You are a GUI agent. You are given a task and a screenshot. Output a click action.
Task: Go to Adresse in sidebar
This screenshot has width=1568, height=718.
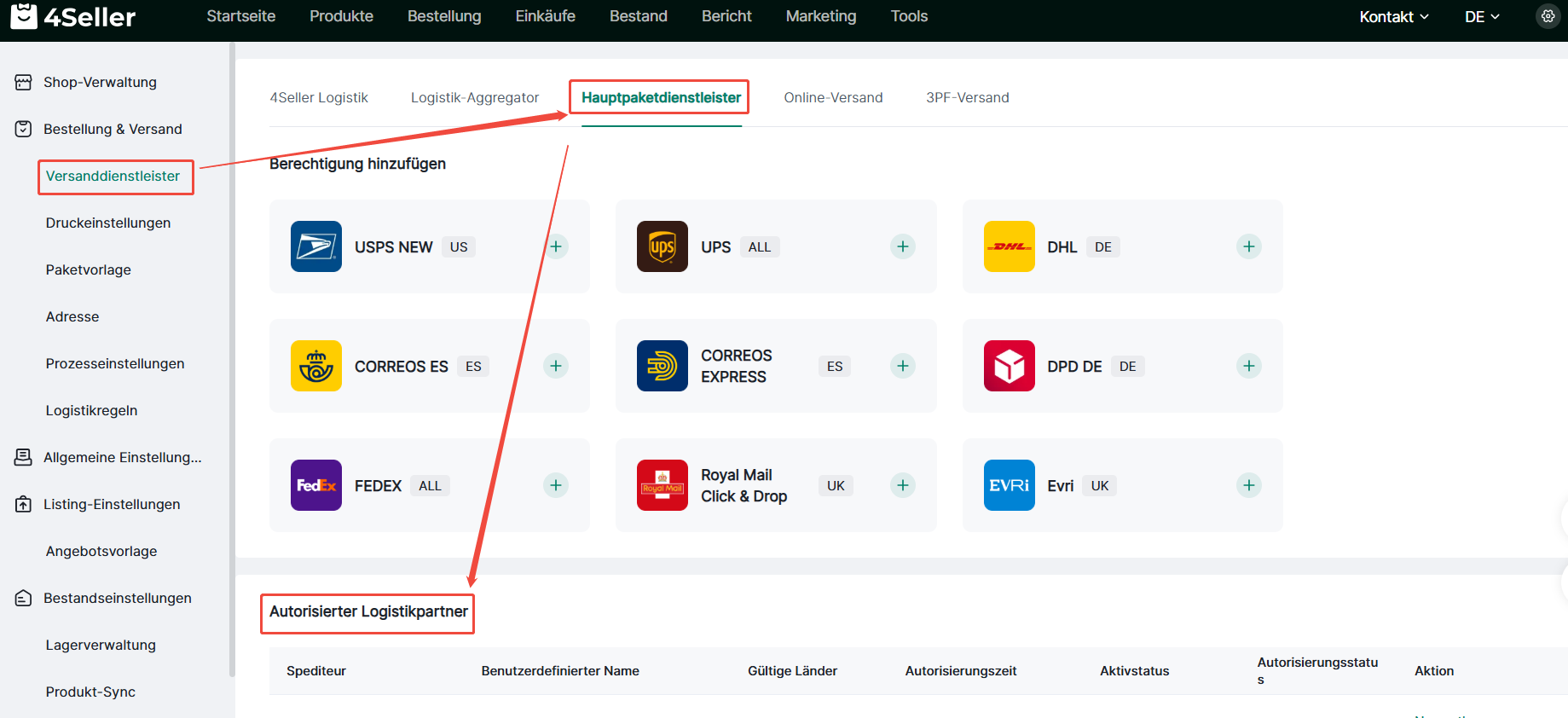pyautogui.click(x=72, y=316)
